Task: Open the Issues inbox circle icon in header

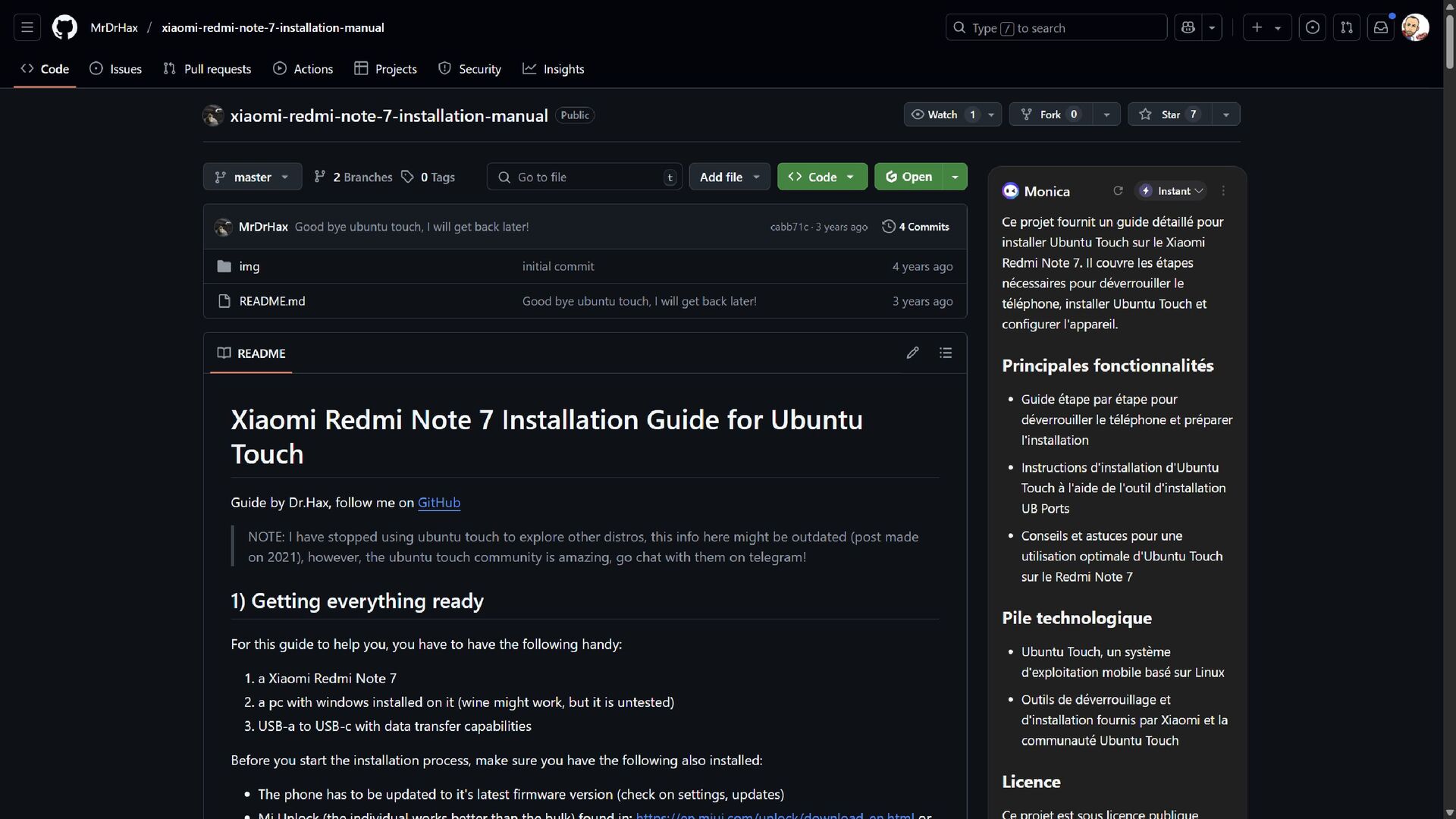Action: click(x=1312, y=28)
